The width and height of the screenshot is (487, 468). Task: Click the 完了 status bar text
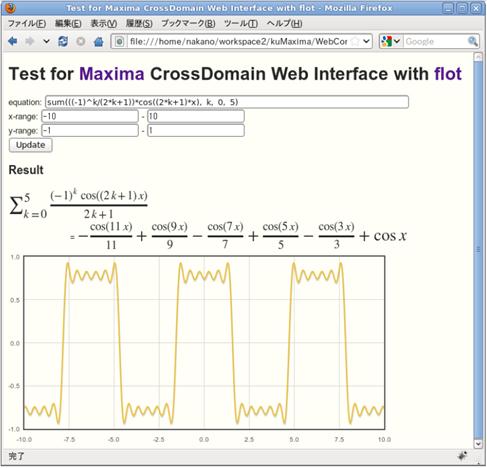pyautogui.click(x=16, y=456)
